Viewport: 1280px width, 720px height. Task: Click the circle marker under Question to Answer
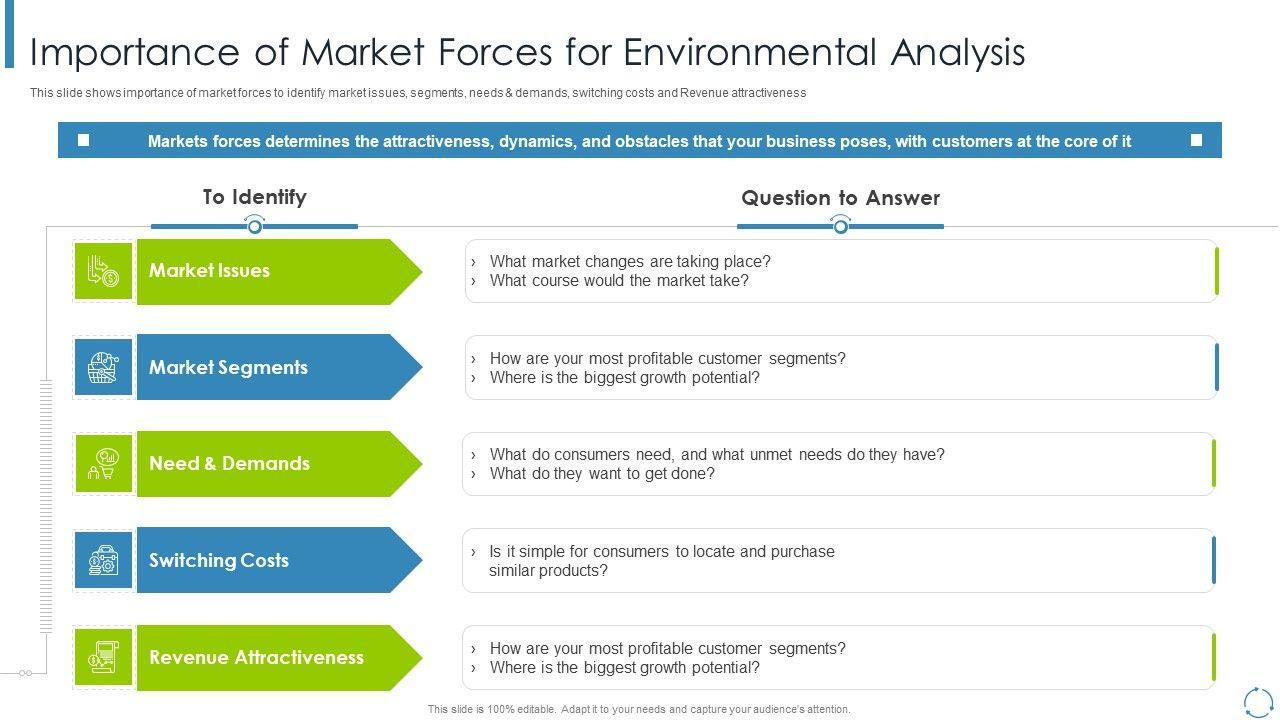coord(841,227)
